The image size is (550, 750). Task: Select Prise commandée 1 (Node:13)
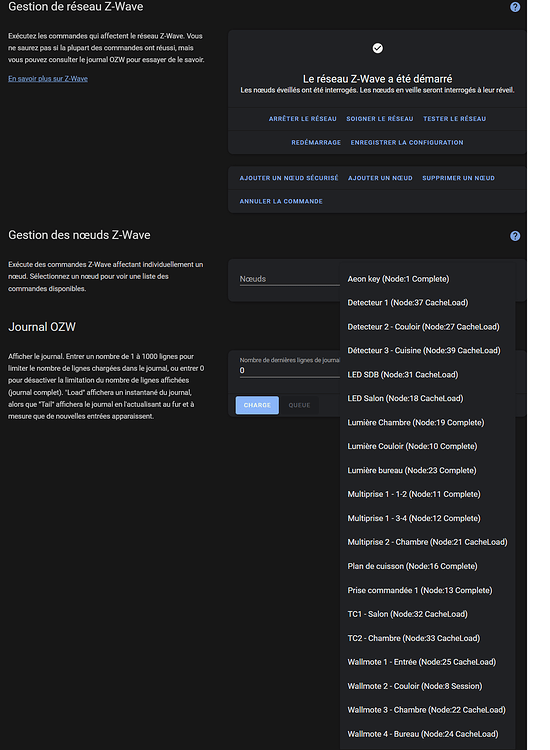tap(428, 590)
